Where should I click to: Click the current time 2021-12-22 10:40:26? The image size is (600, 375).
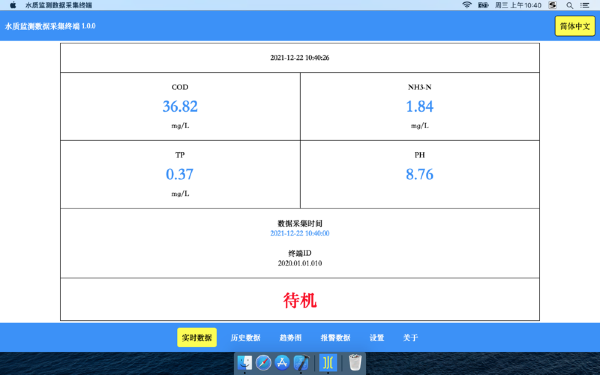(300, 58)
